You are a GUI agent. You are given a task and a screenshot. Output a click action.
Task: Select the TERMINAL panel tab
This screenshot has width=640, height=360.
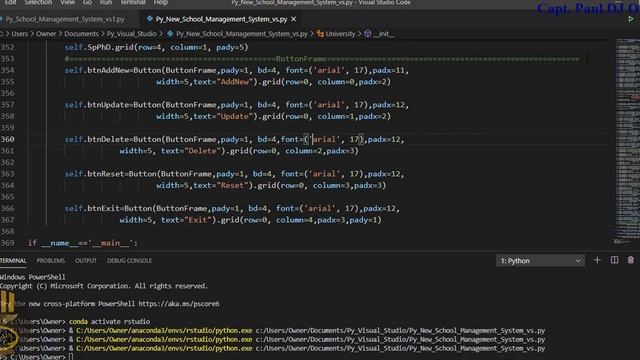pos(13,260)
